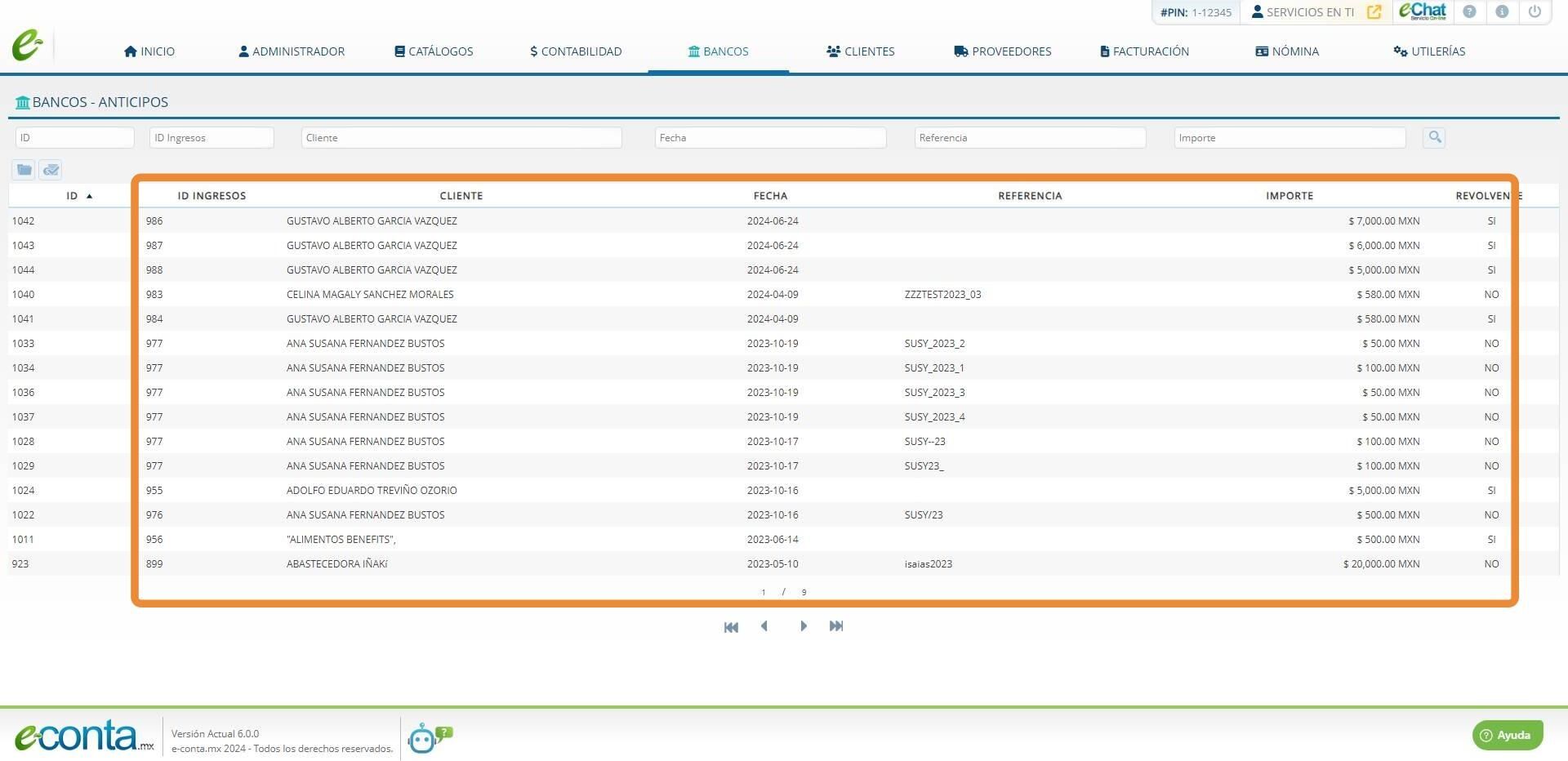
Task: Open the info icon in top bar
Action: [x=1502, y=11]
